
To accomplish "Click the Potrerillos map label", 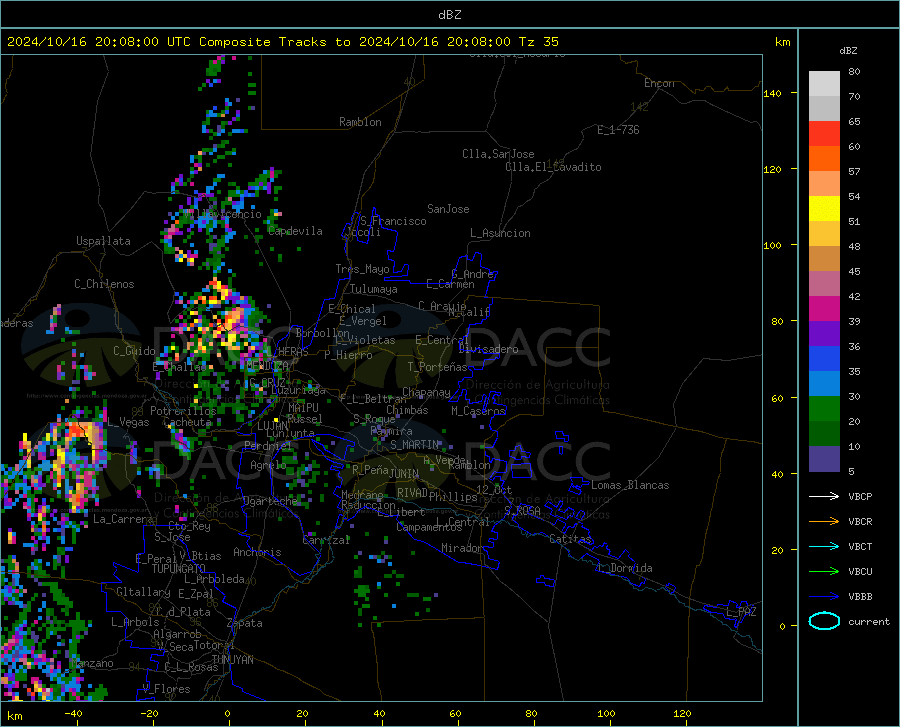I will (183, 411).
